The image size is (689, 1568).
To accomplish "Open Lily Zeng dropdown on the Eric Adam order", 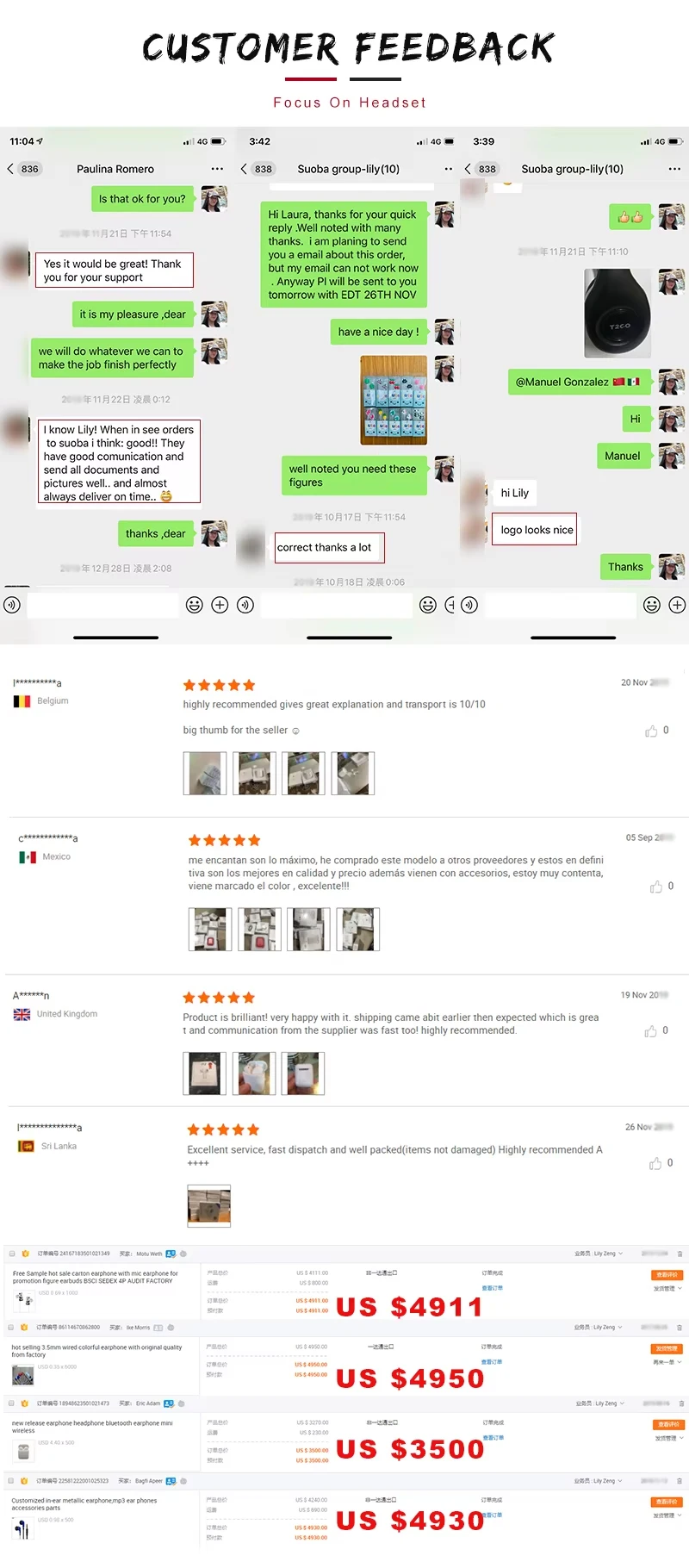I will (x=621, y=1403).
